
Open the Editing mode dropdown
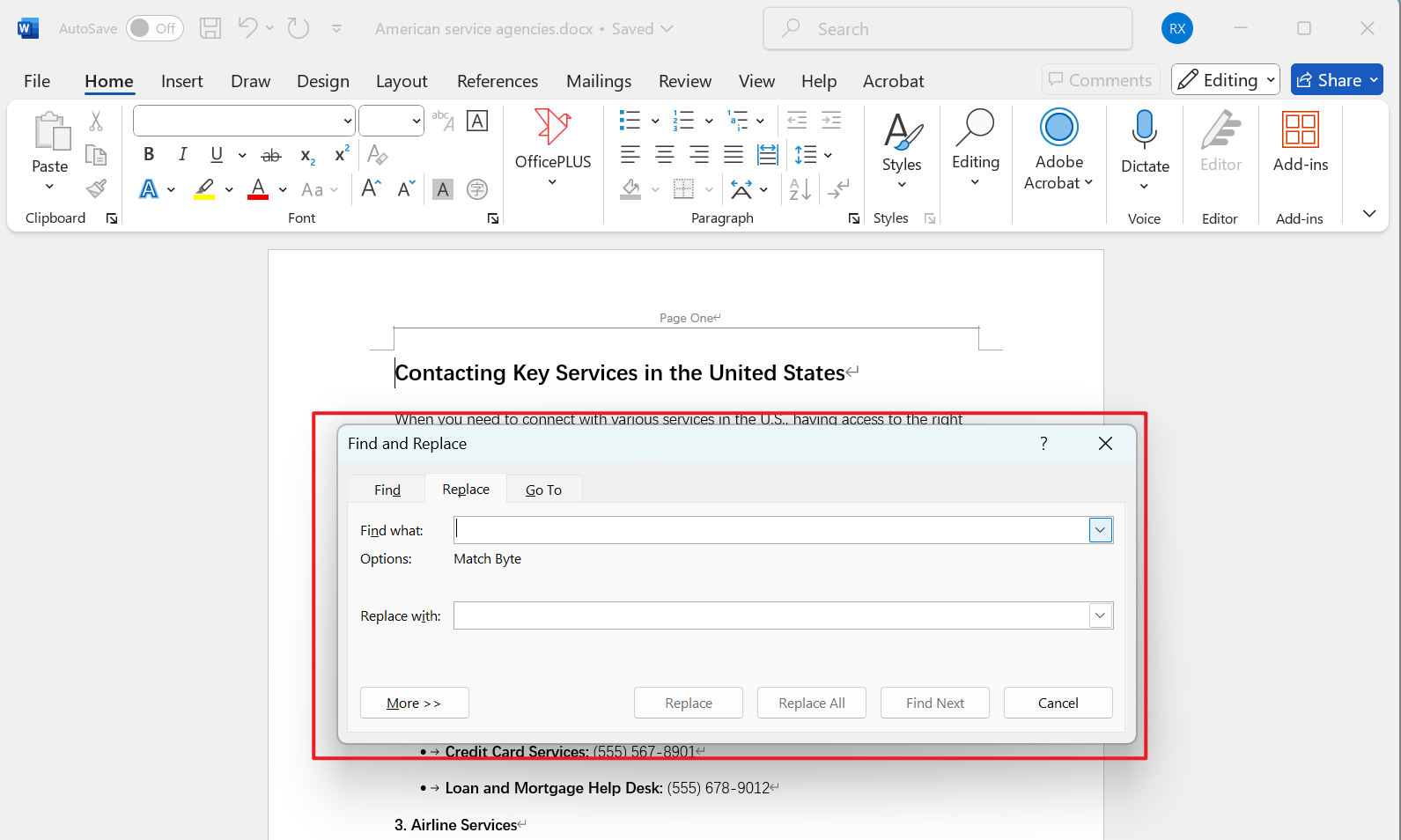pyautogui.click(x=1225, y=80)
